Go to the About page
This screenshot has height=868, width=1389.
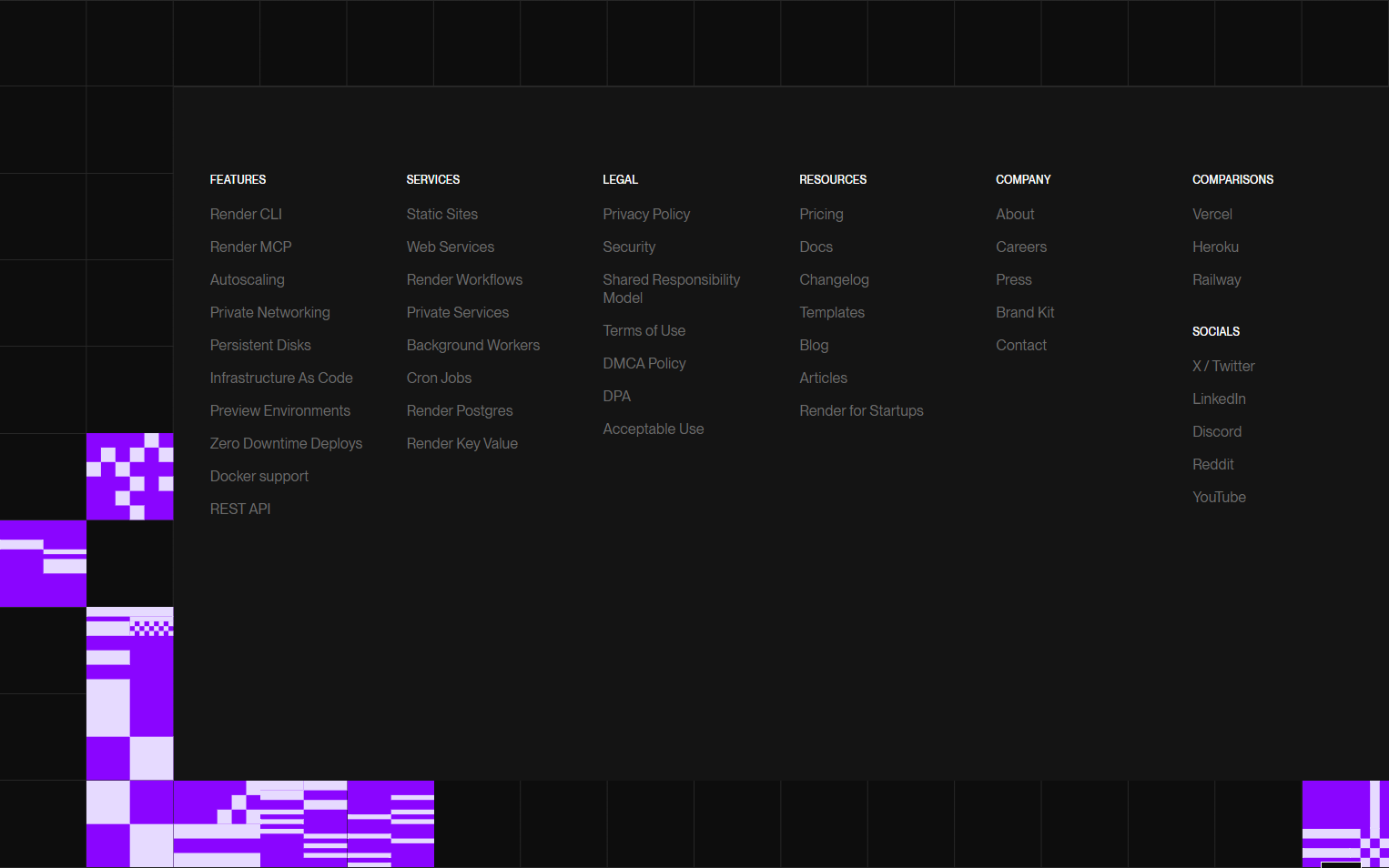pos(1015,214)
